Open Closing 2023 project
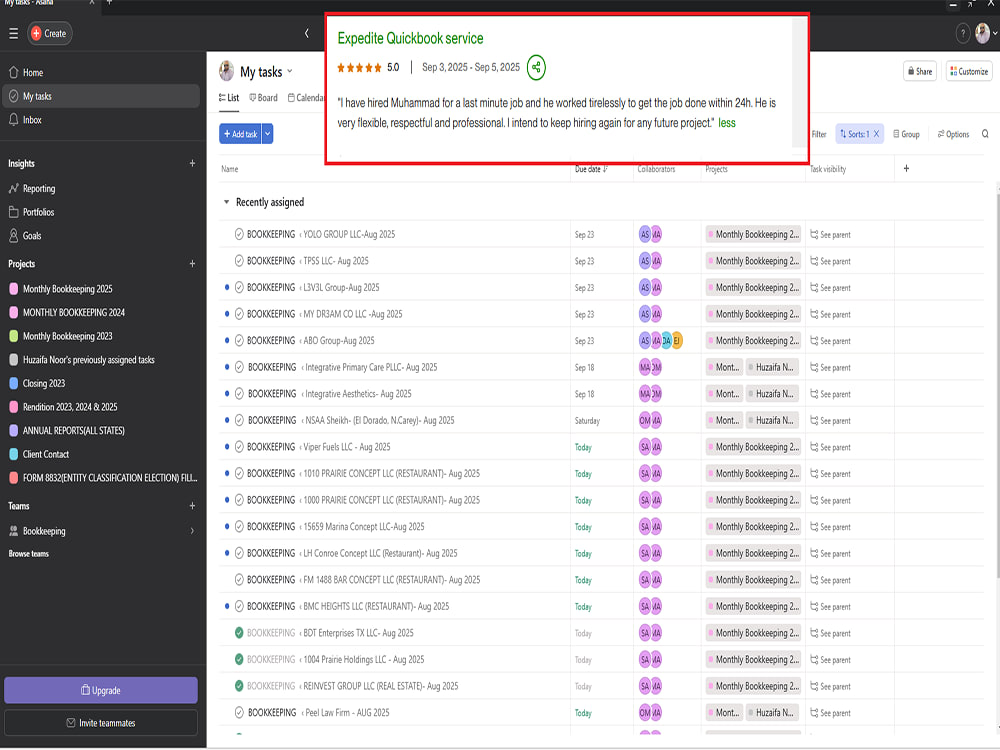The width and height of the screenshot is (1000, 750). click(x=43, y=383)
